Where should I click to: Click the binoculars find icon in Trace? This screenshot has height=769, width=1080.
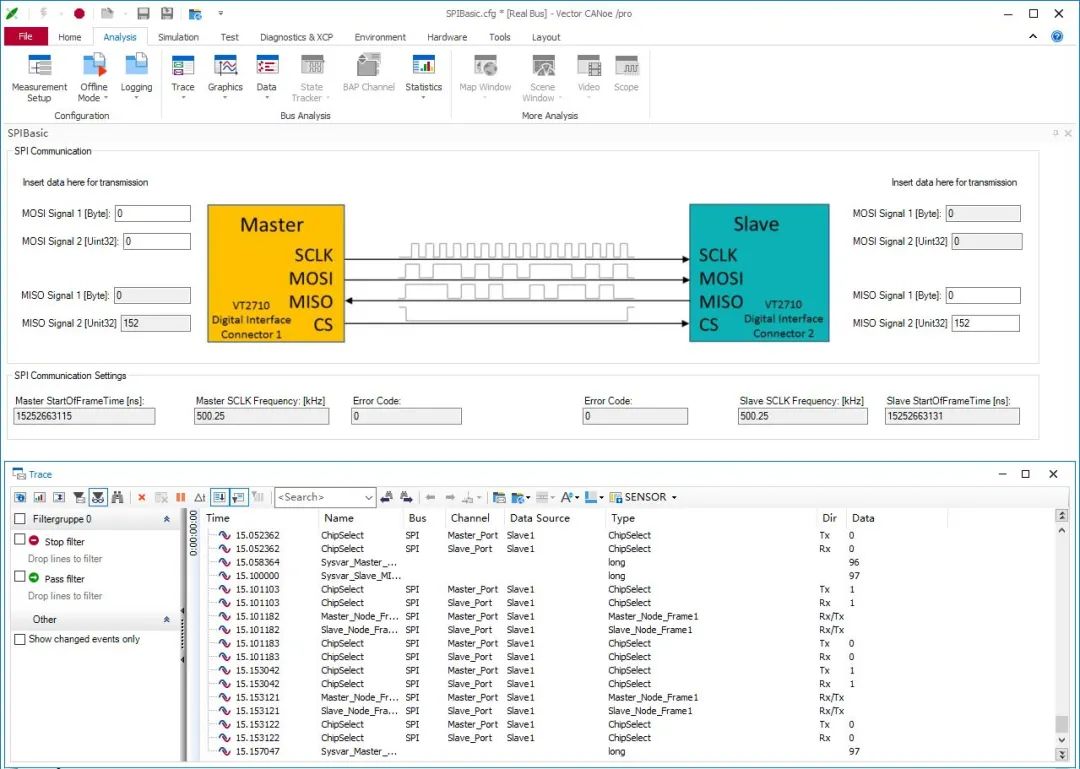click(x=117, y=497)
